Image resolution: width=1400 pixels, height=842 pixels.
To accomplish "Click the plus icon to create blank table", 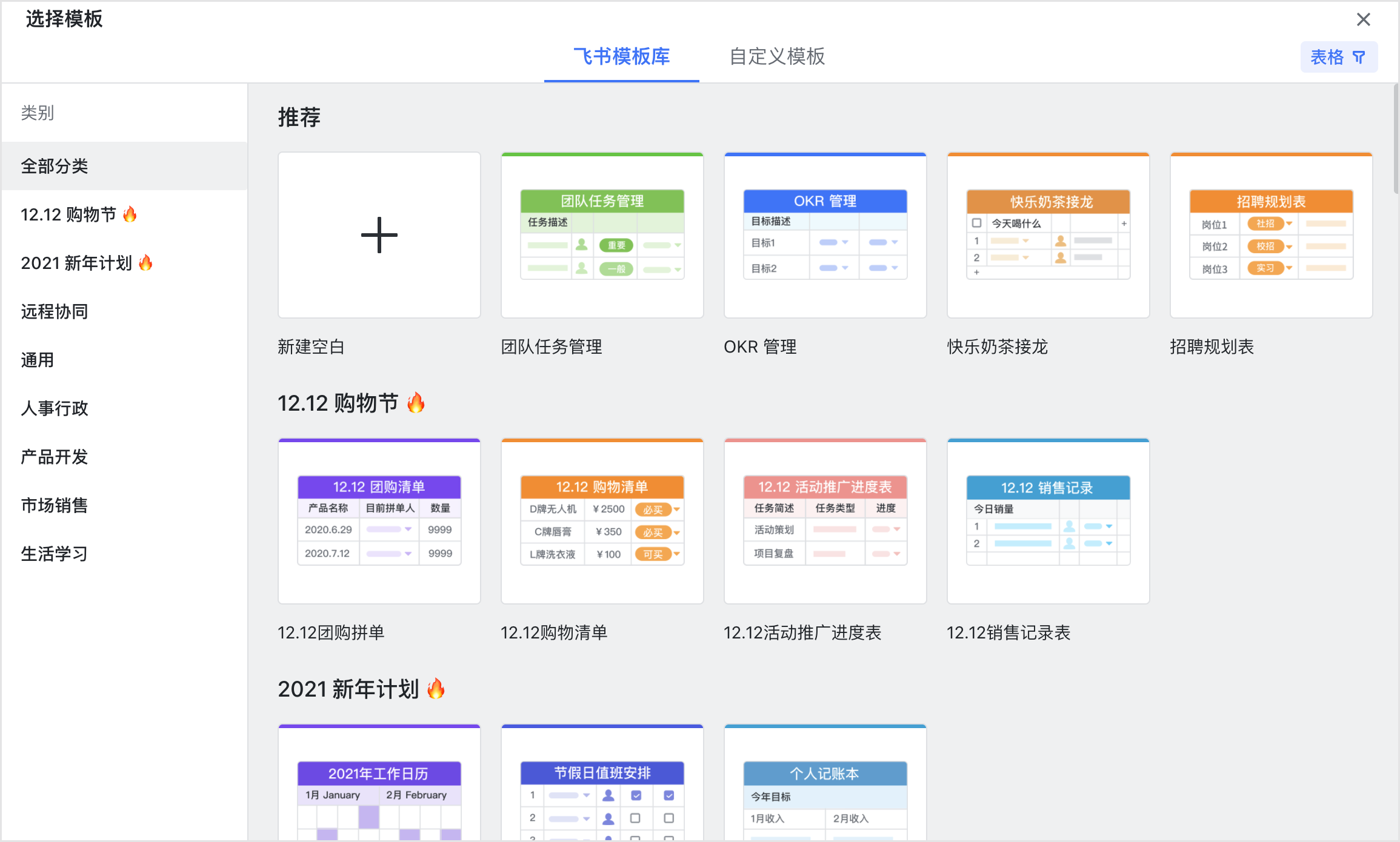I will (x=378, y=235).
